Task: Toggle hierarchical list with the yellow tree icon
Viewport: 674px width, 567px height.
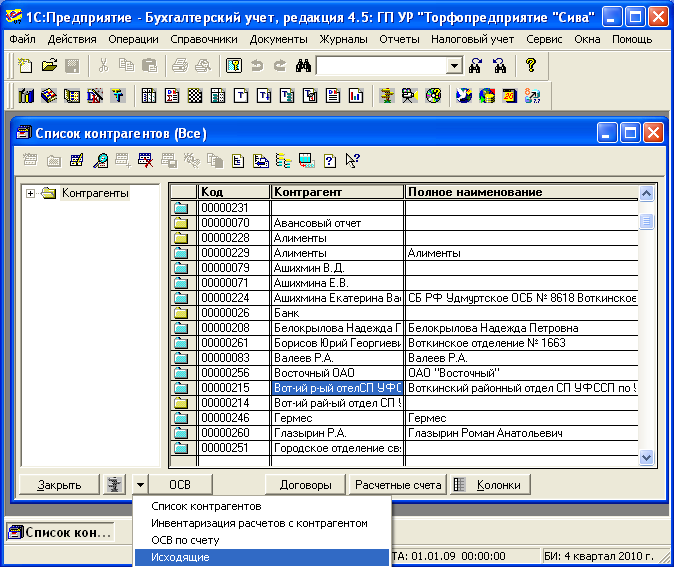Action: [284, 161]
